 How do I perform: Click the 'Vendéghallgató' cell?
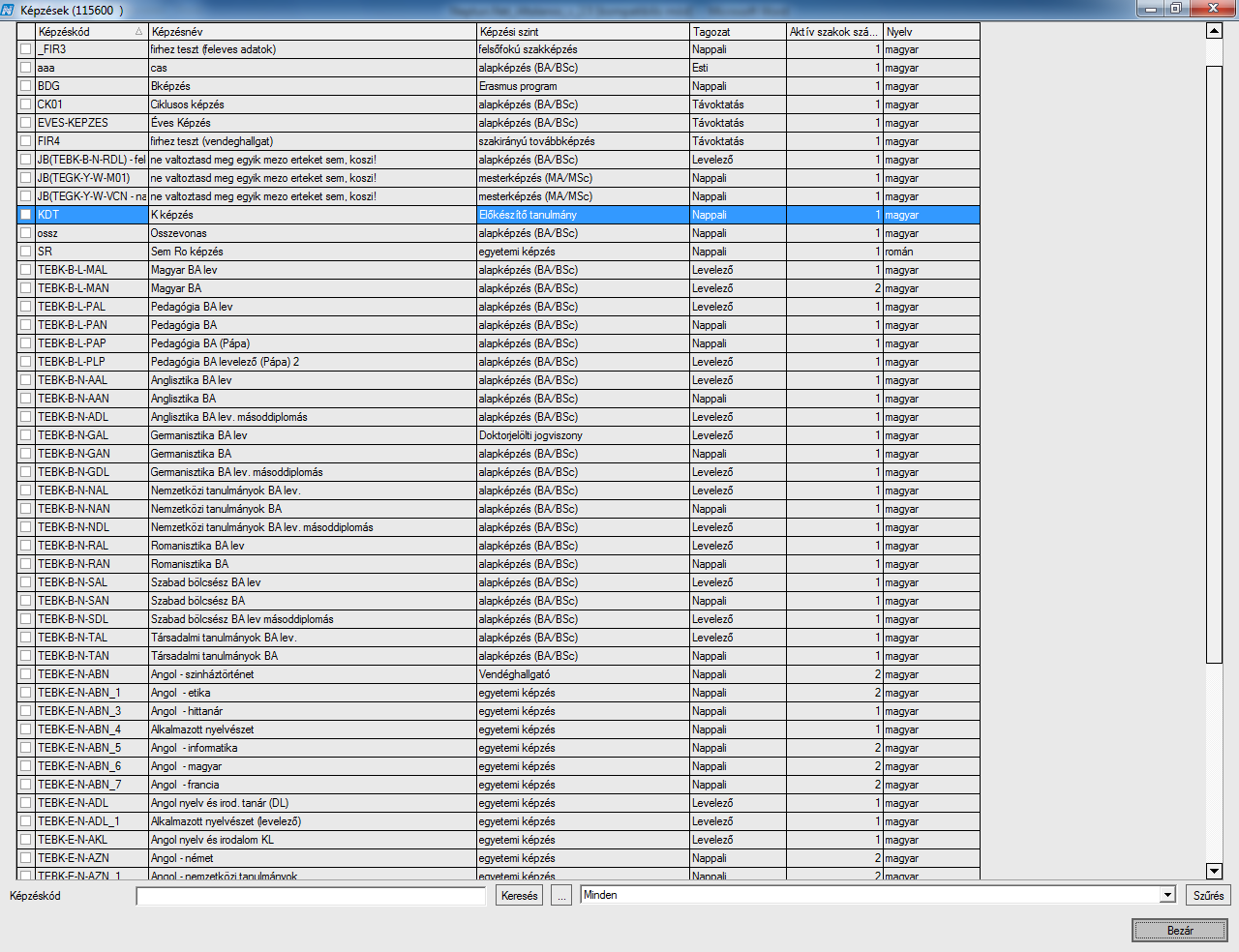coord(583,674)
